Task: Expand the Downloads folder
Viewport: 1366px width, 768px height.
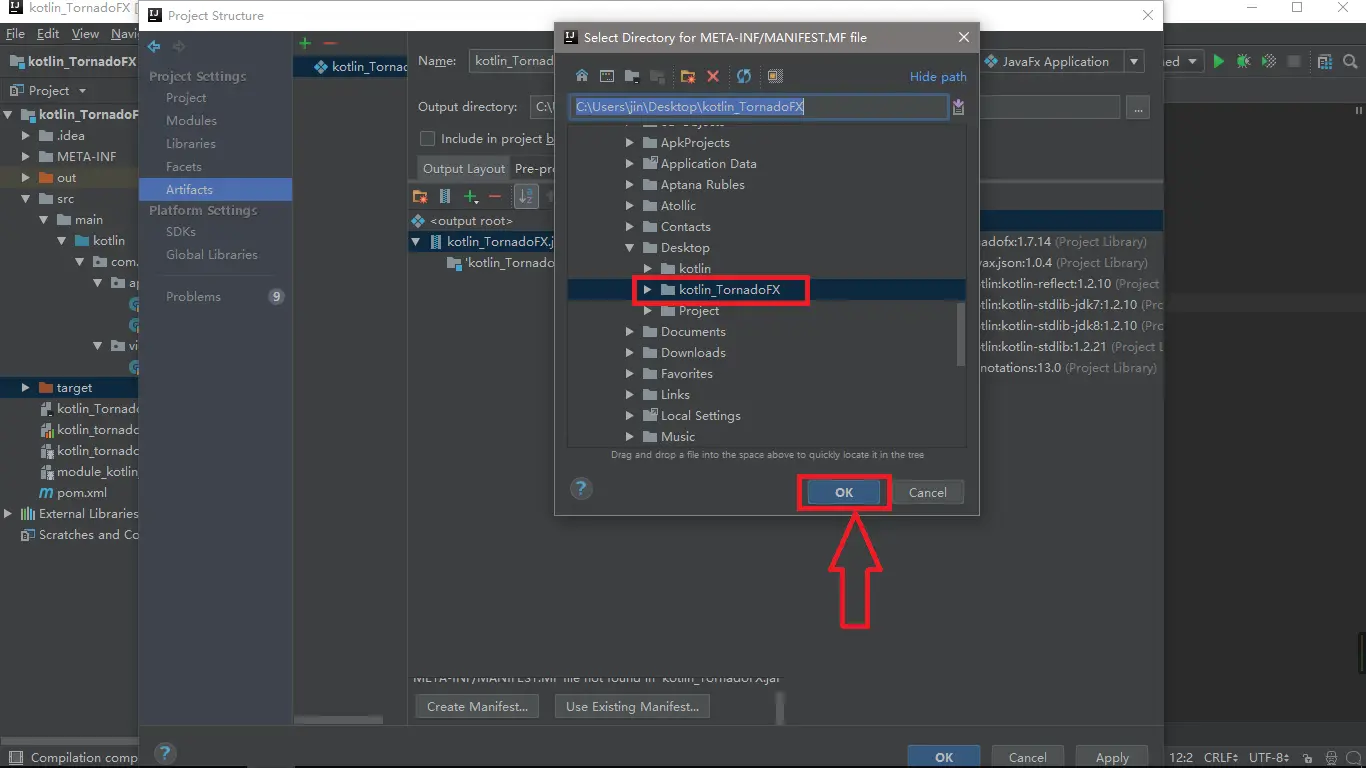Action: click(x=630, y=353)
